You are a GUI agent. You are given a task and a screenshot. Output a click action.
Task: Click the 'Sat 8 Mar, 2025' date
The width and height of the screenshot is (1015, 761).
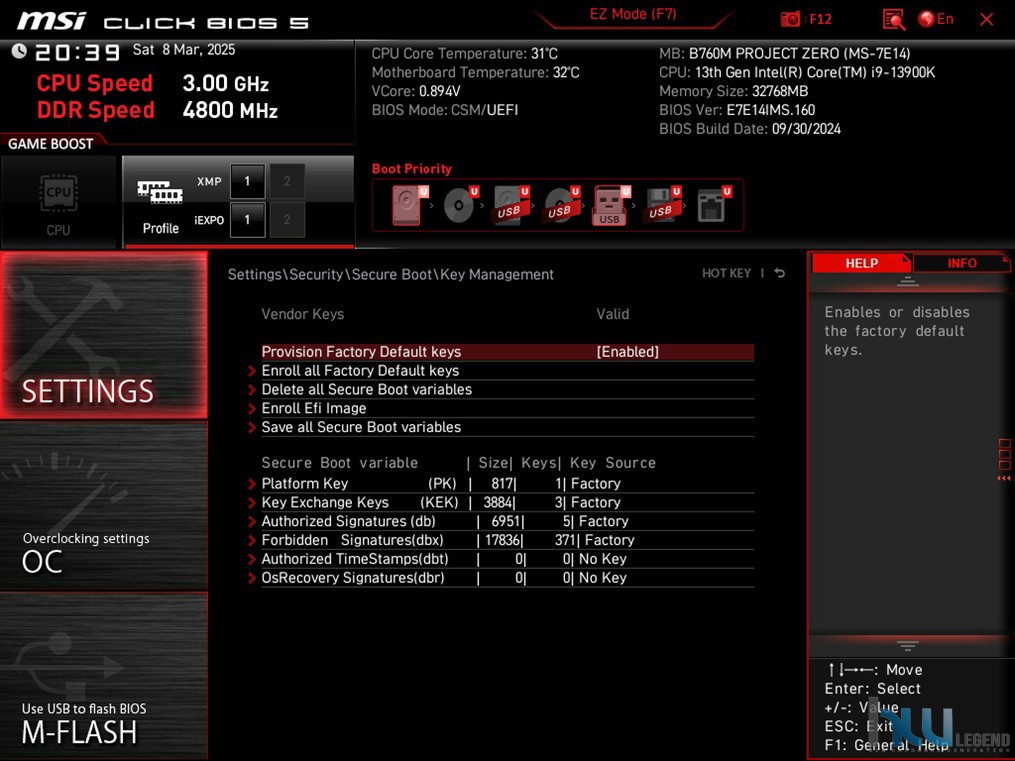184,50
